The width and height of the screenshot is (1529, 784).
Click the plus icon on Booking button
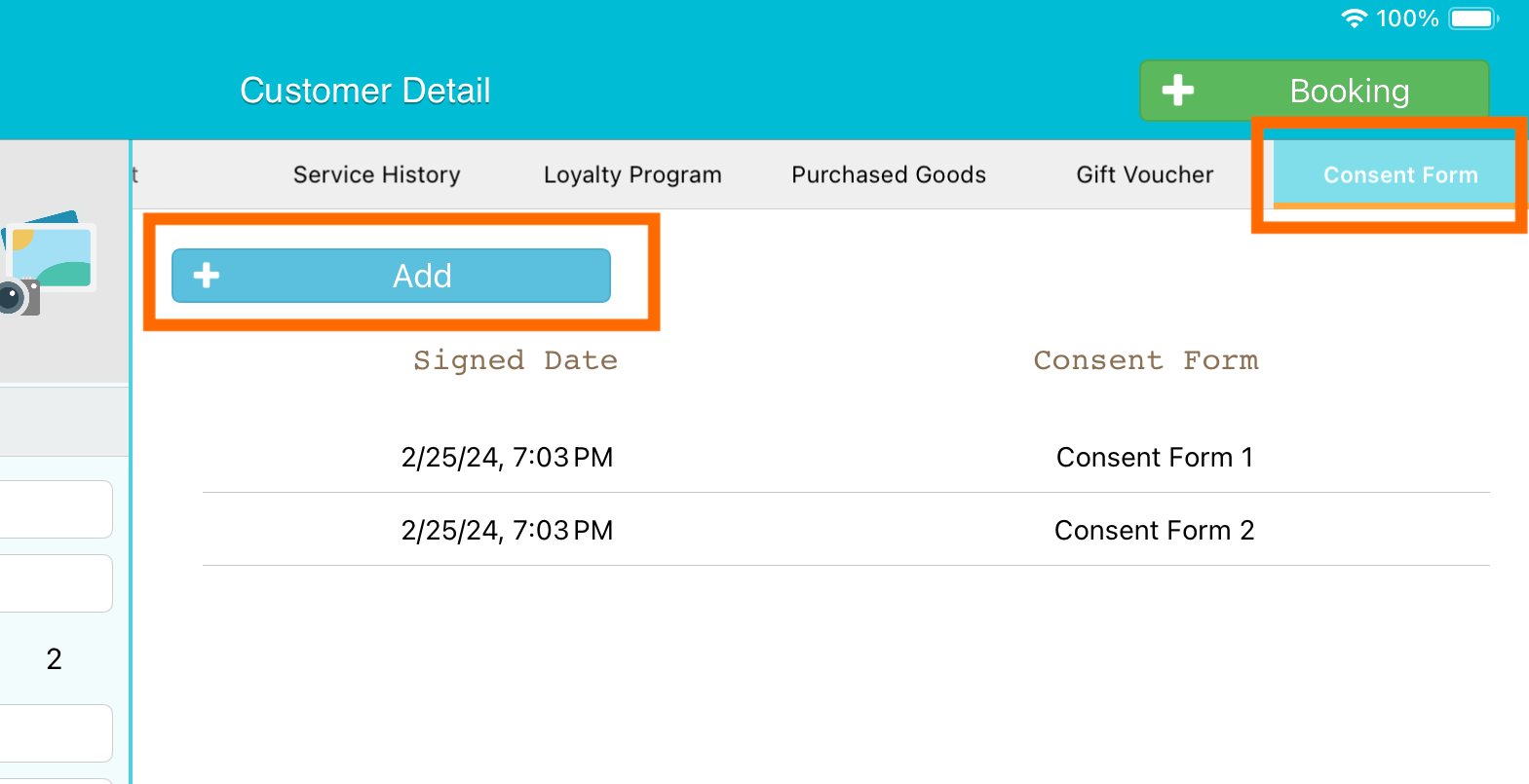tap(1178, 90)
